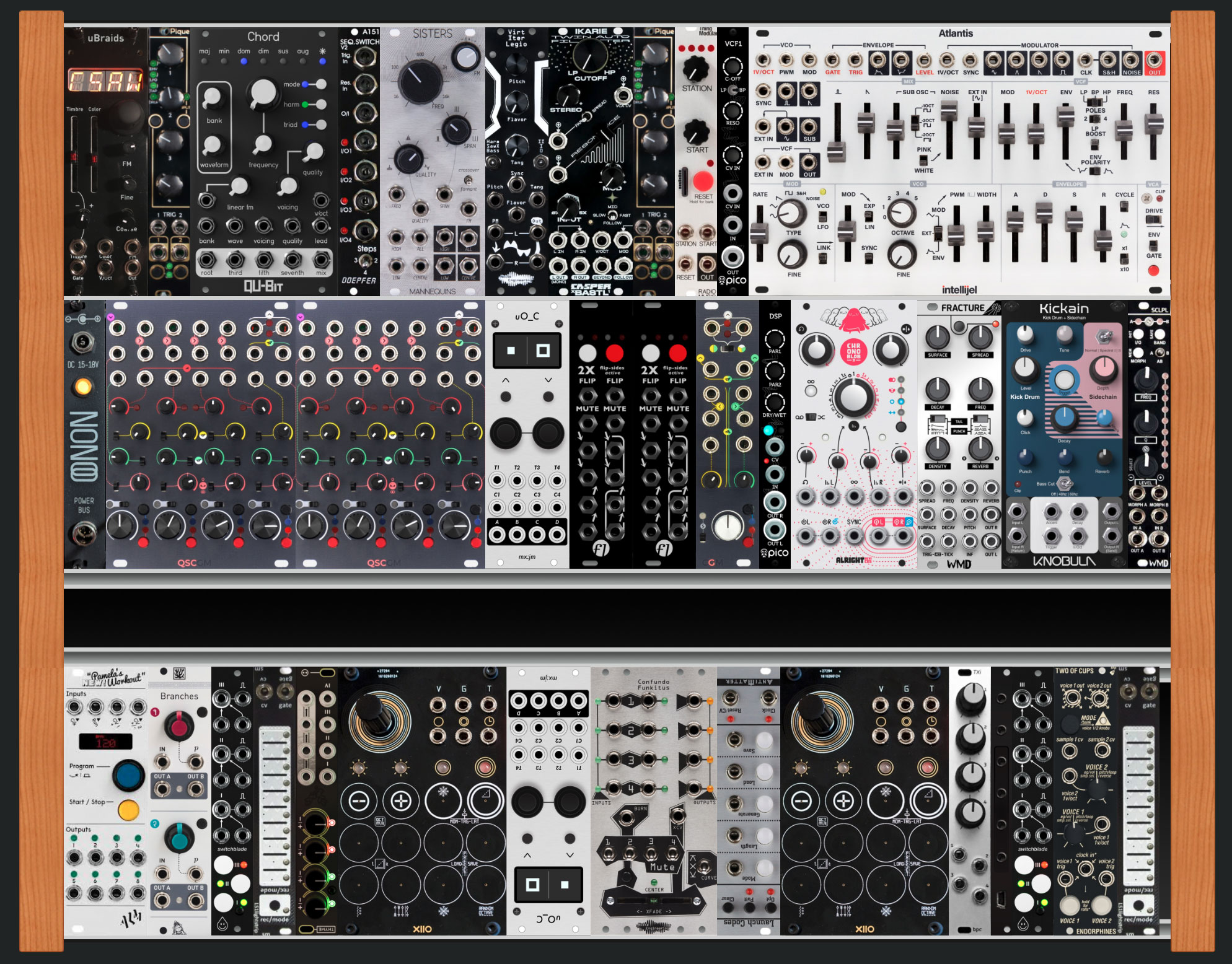
Task: Click the Atlantis OCTAVE knob
Action: pos(902,213)
